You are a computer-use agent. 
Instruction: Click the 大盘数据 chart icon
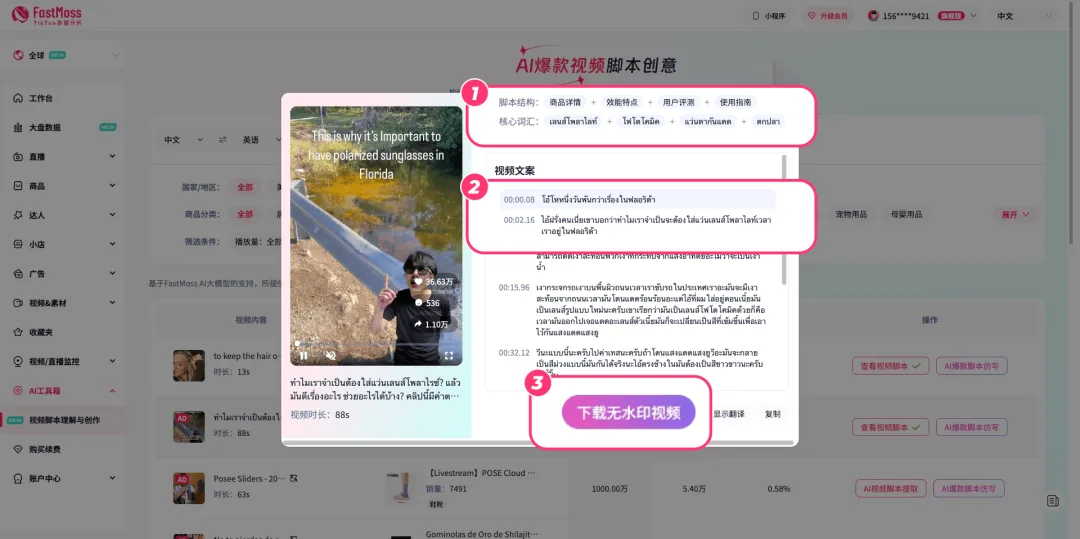[x=19, y=127]
